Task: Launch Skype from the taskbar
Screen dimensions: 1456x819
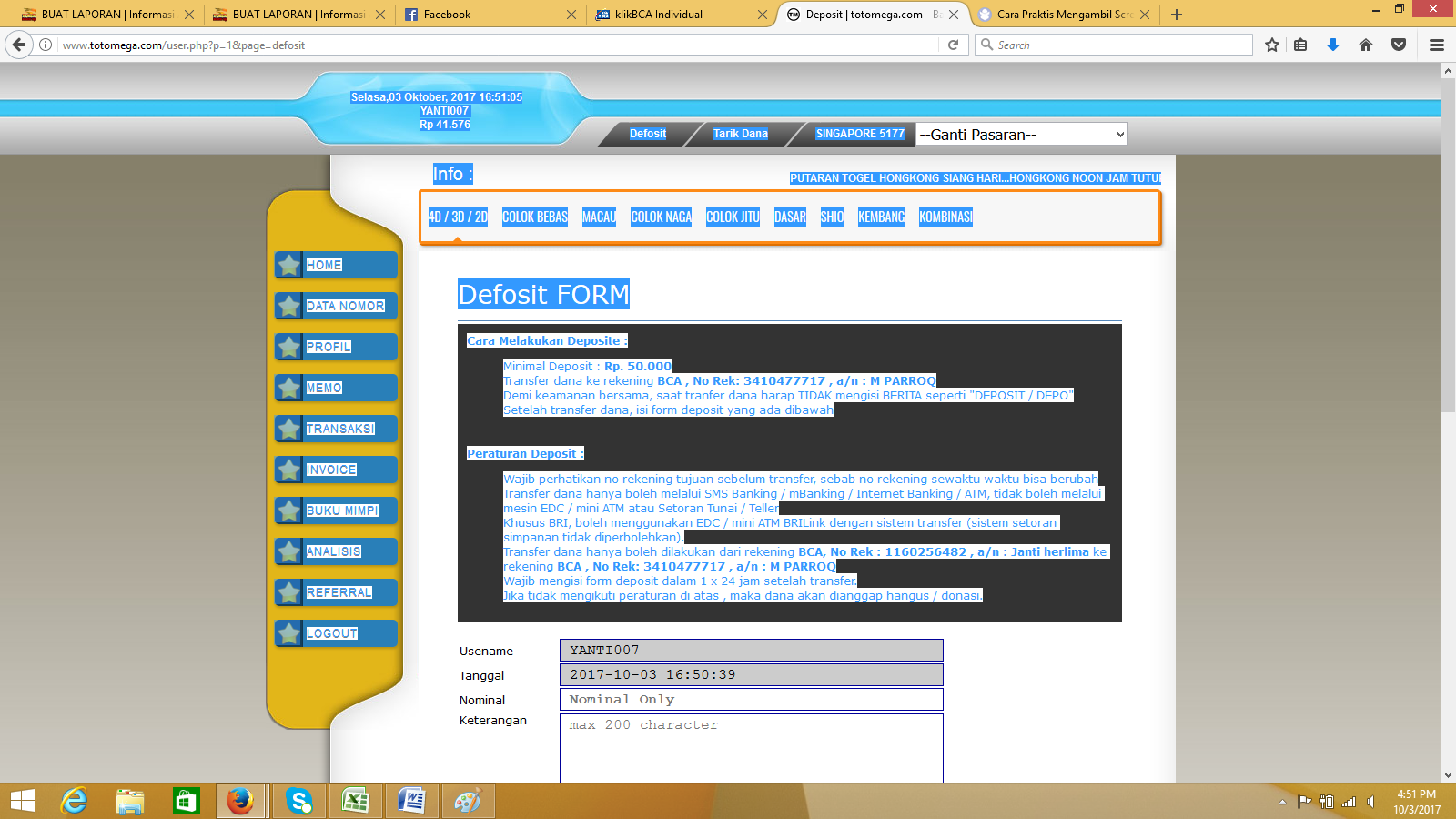Action: coord(298,801)
